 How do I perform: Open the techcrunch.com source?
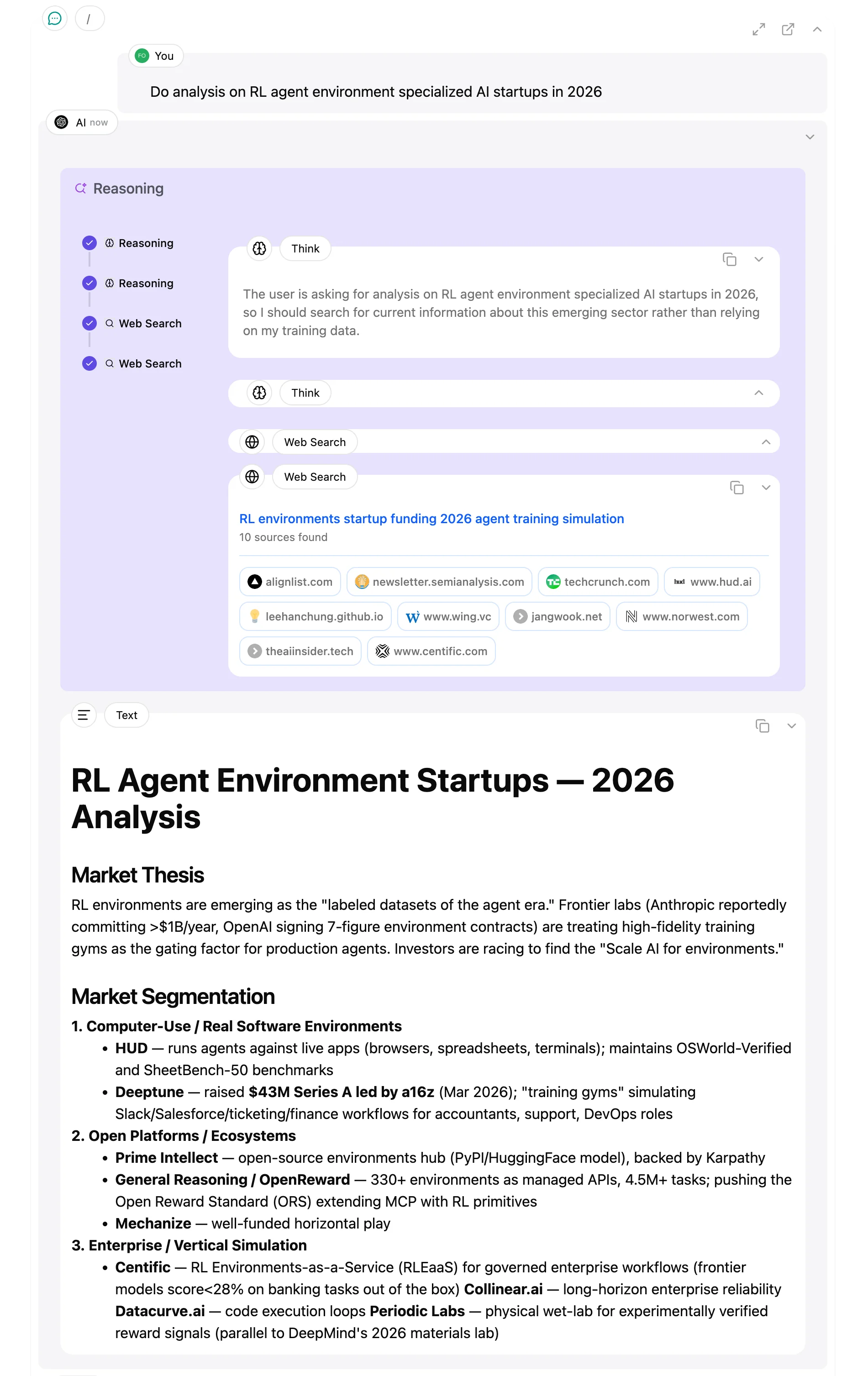598,582
